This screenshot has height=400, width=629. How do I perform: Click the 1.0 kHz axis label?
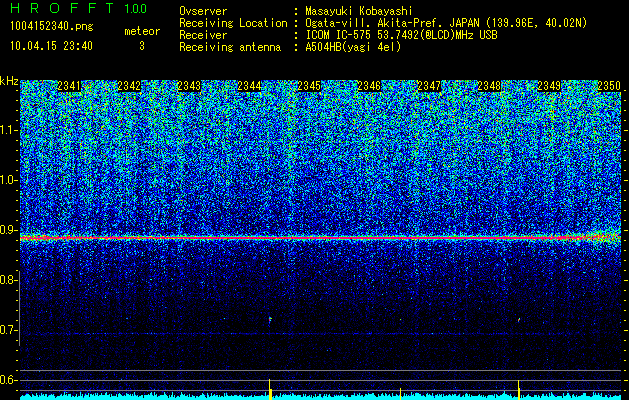(9, 180)
